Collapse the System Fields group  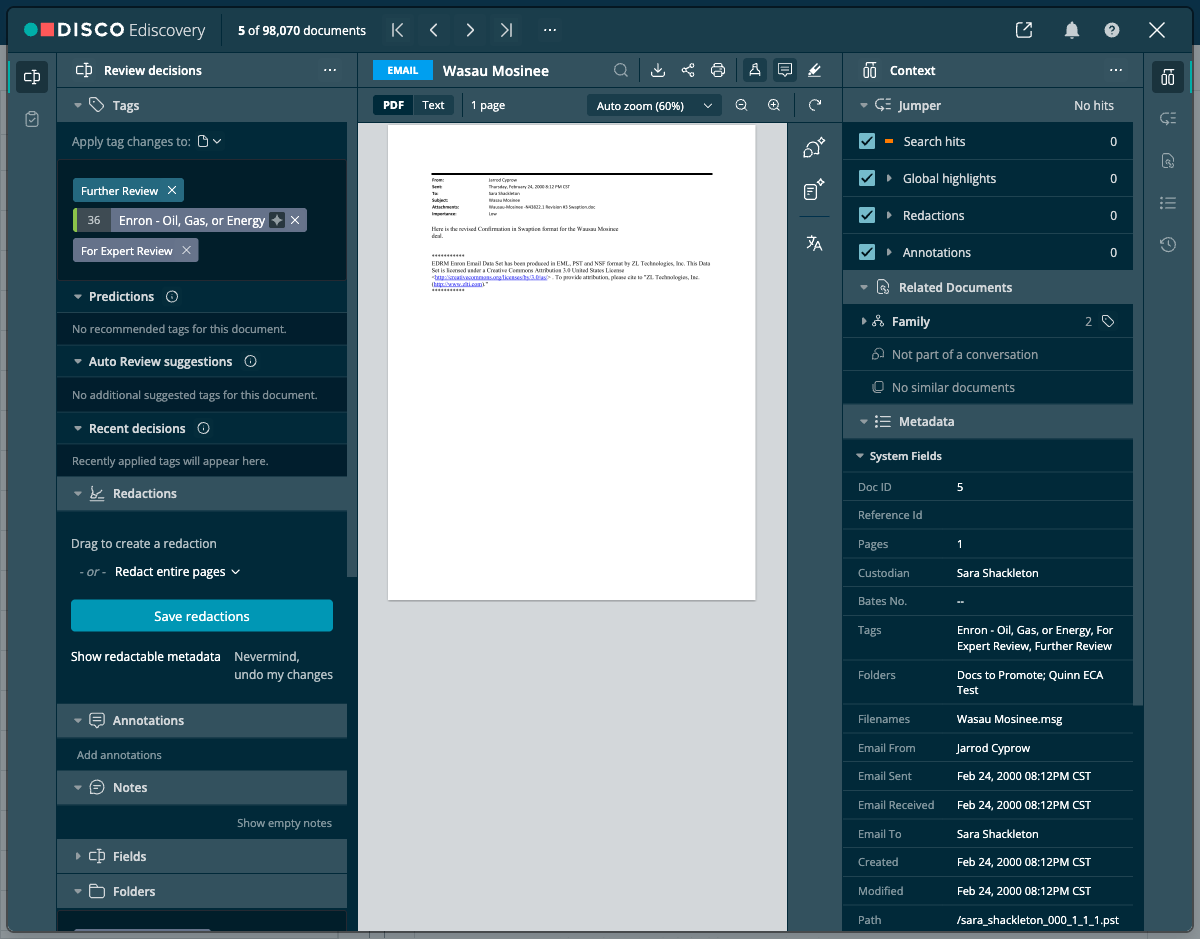(x=860, y=456)
